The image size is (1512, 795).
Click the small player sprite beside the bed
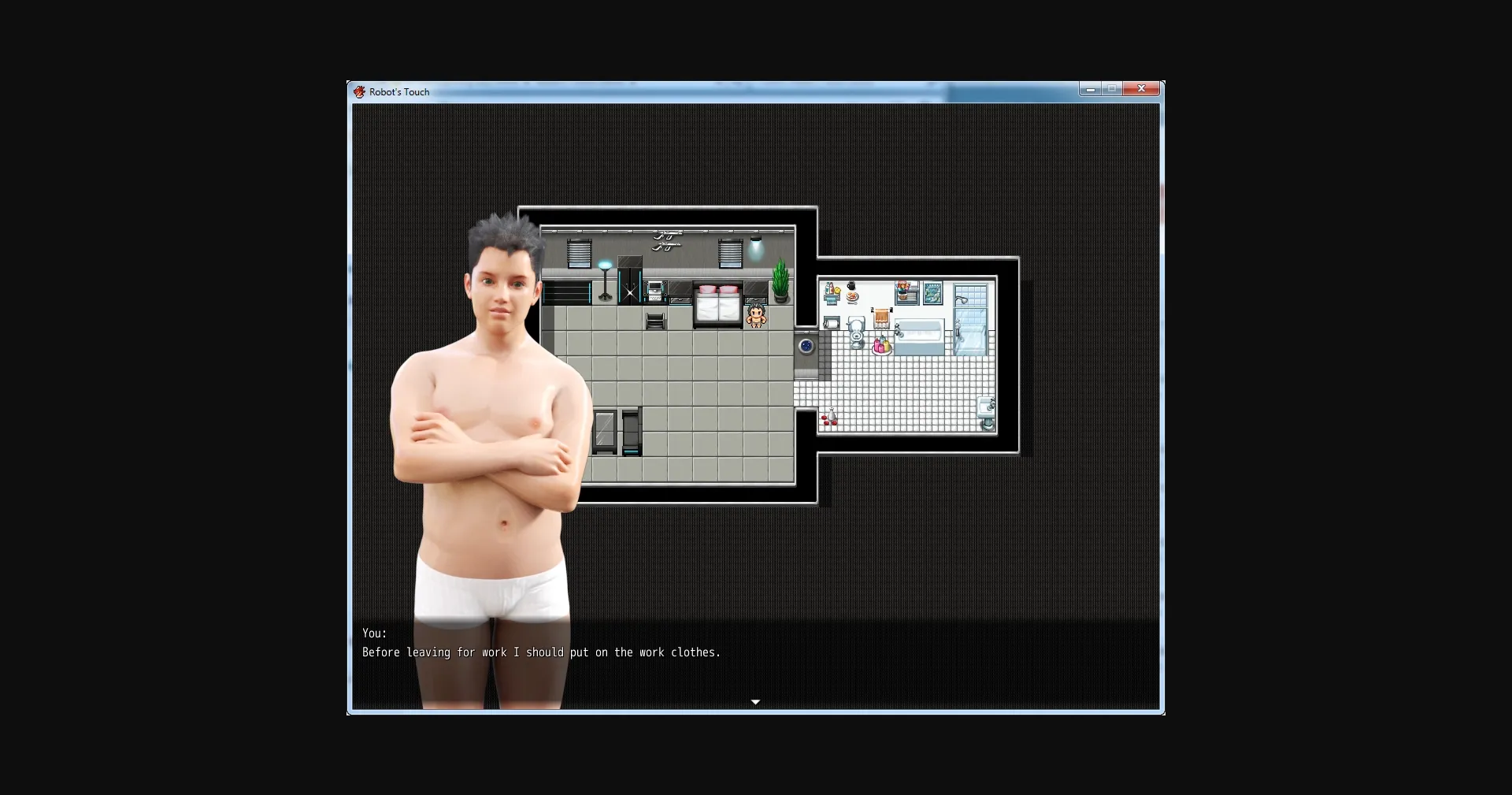click(x=756, y=315)
